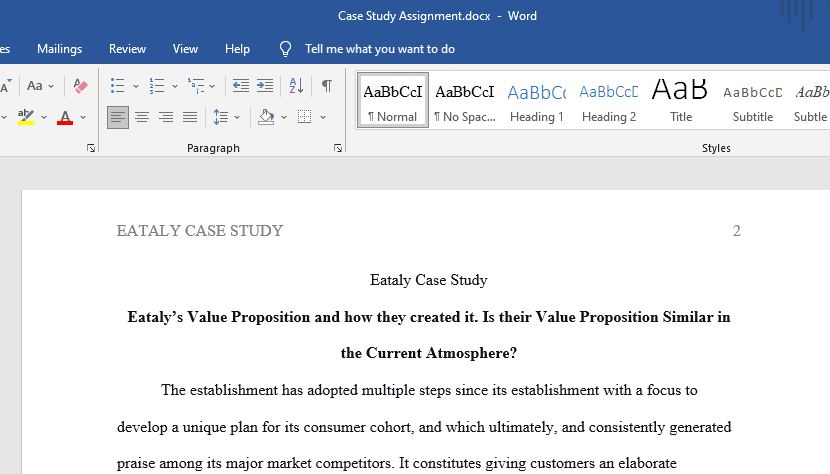Viewport: 830px width, 474px height.
Task: Open numbering library dropdown arrow
Action: point(174,86)
